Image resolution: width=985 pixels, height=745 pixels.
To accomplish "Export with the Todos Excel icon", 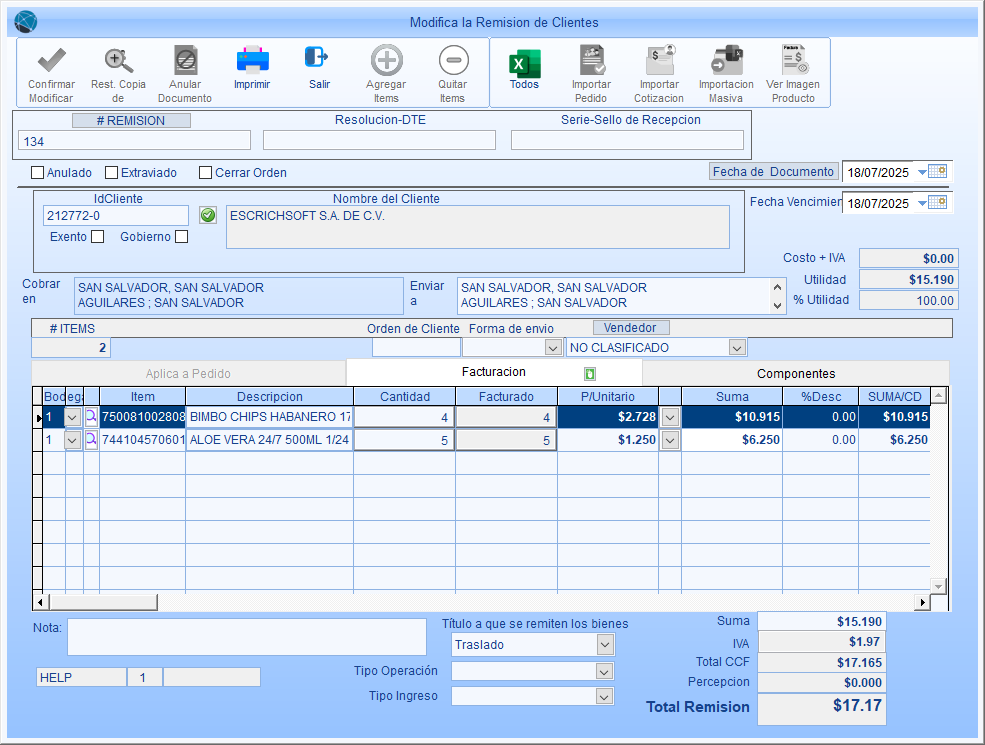I will click(524, 63).
